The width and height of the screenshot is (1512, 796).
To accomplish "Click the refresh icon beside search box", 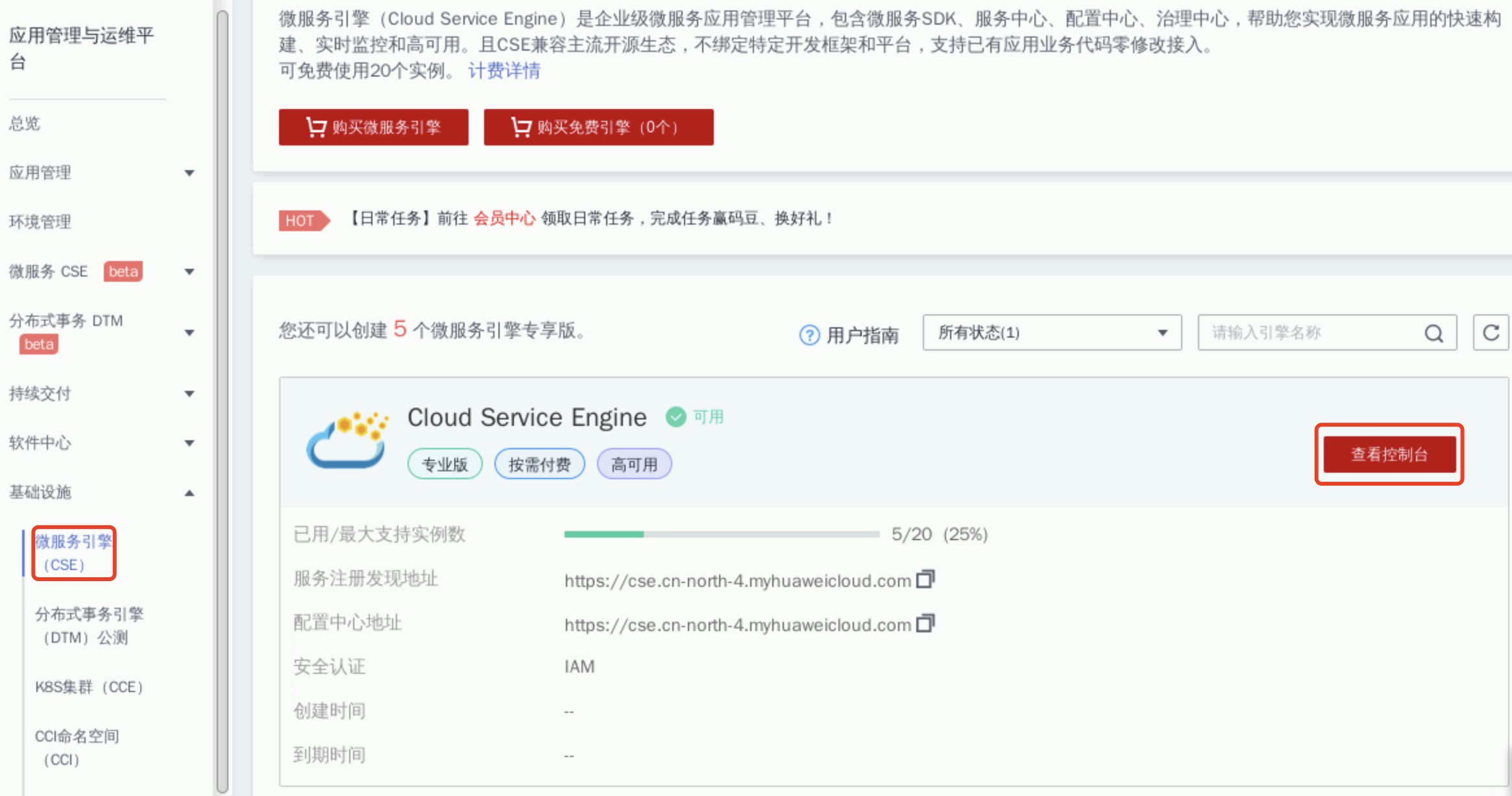I will pos(1490,333).
